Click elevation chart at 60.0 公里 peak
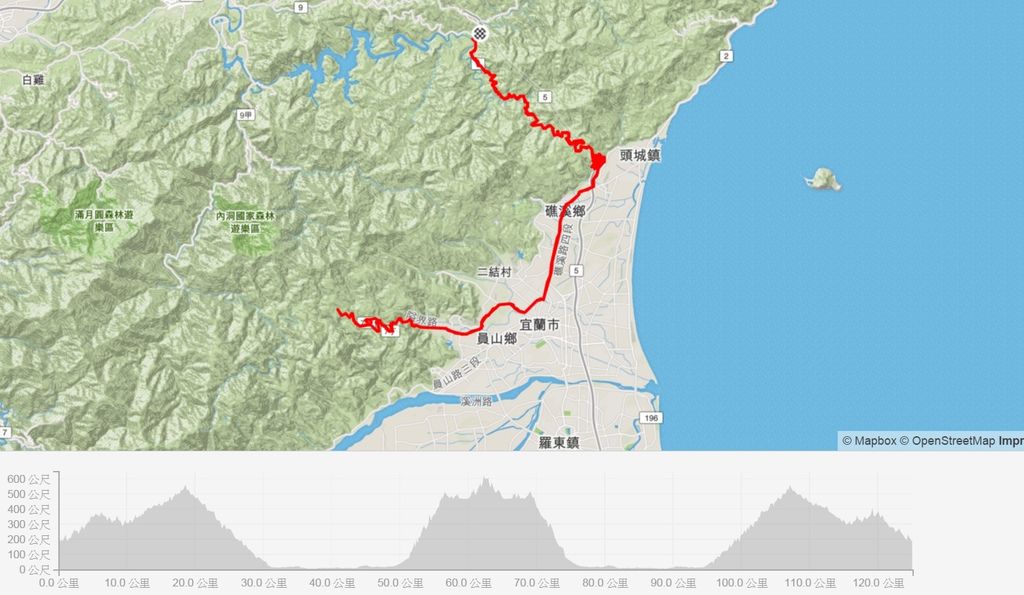Screen dimensions: 1024x595 485,479
